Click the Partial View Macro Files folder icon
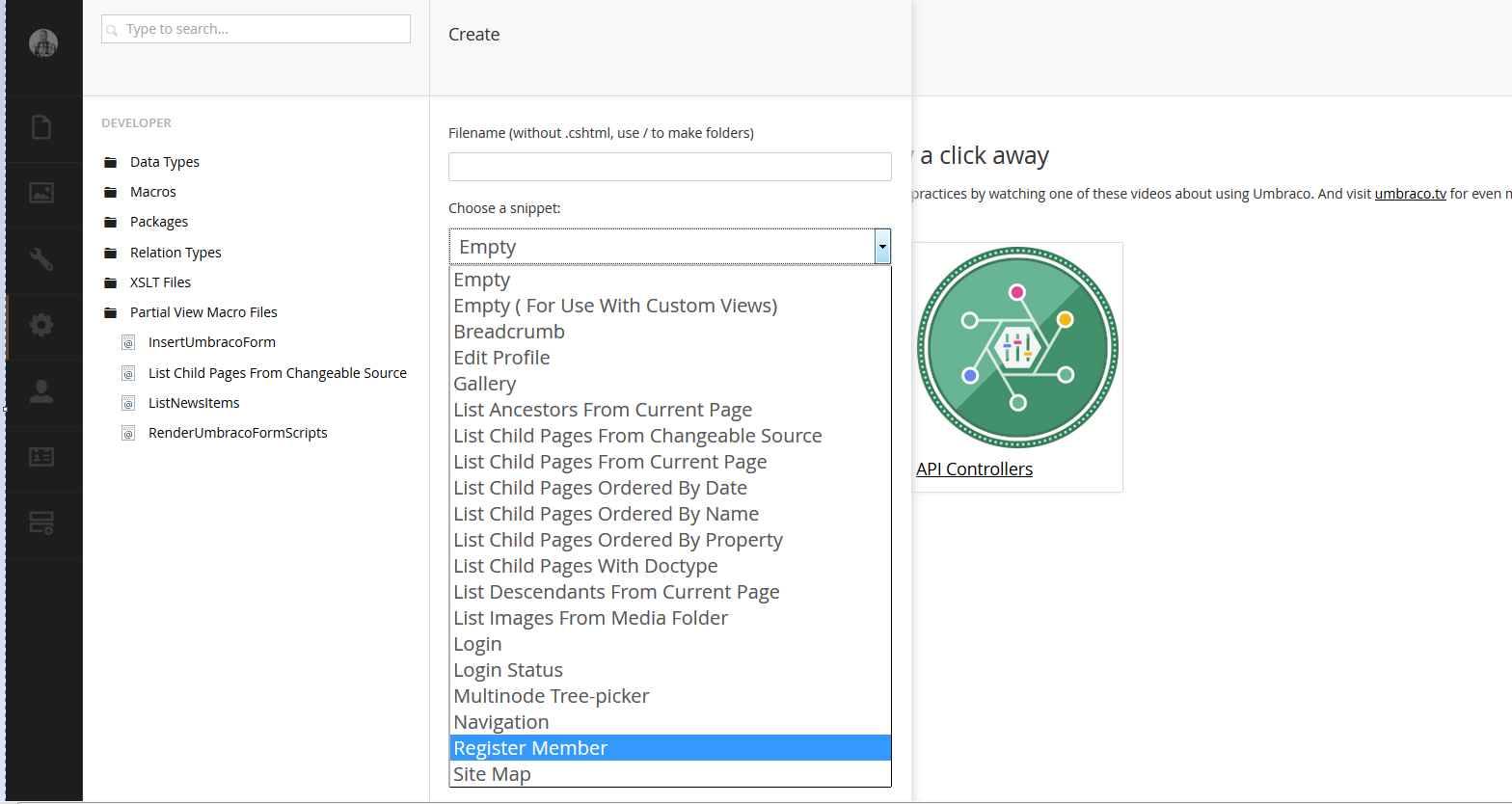Image resolution: width=1512 pixels, height=804 pixels. coord(111,313)
